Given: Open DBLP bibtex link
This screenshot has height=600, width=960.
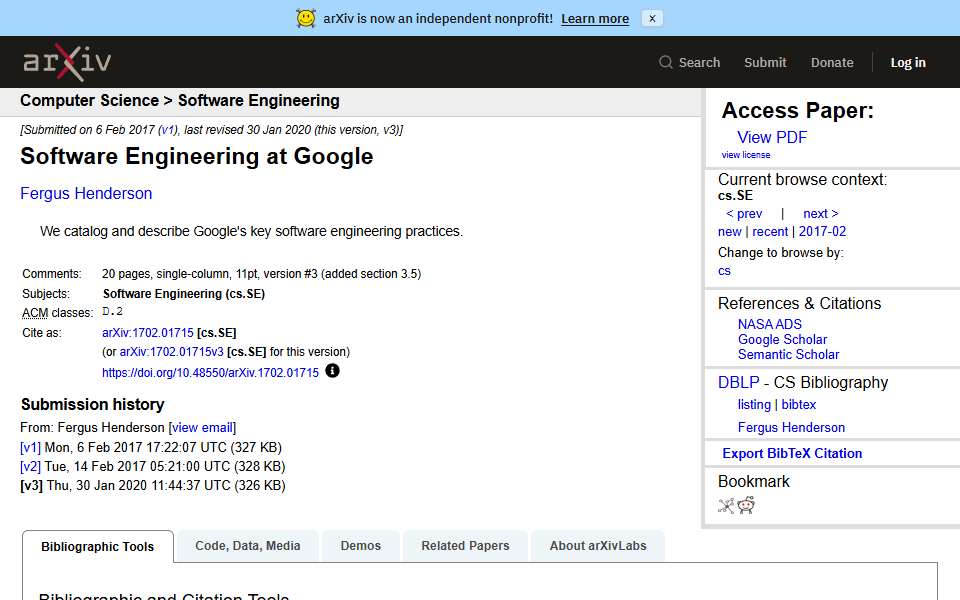Looking at the screenshot, I should click(x=798, y=405).
